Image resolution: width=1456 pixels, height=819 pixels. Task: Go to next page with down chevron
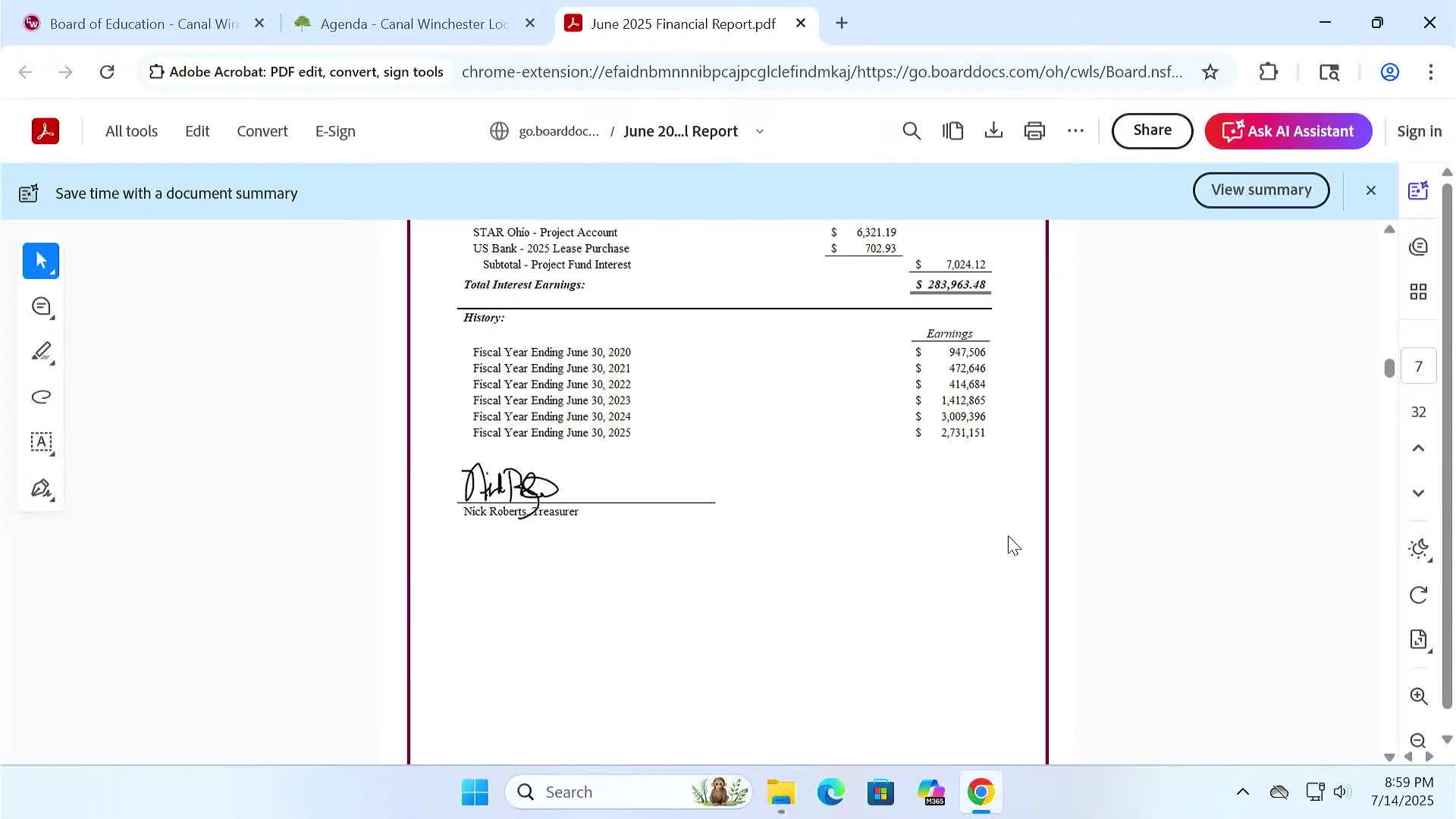tap(1418, 493)
